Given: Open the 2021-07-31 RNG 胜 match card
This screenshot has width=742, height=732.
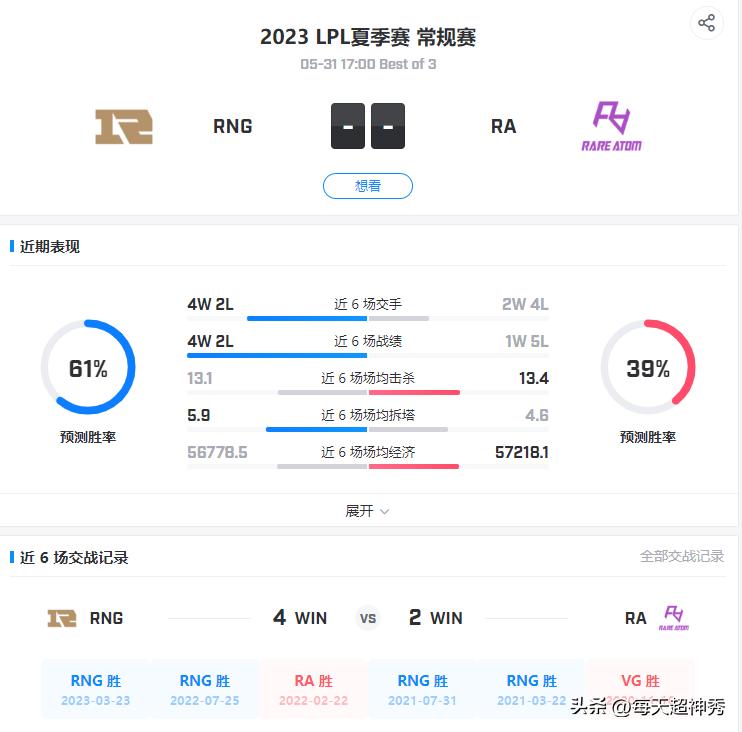Looking at the screenshot, I should coord(422,689).
